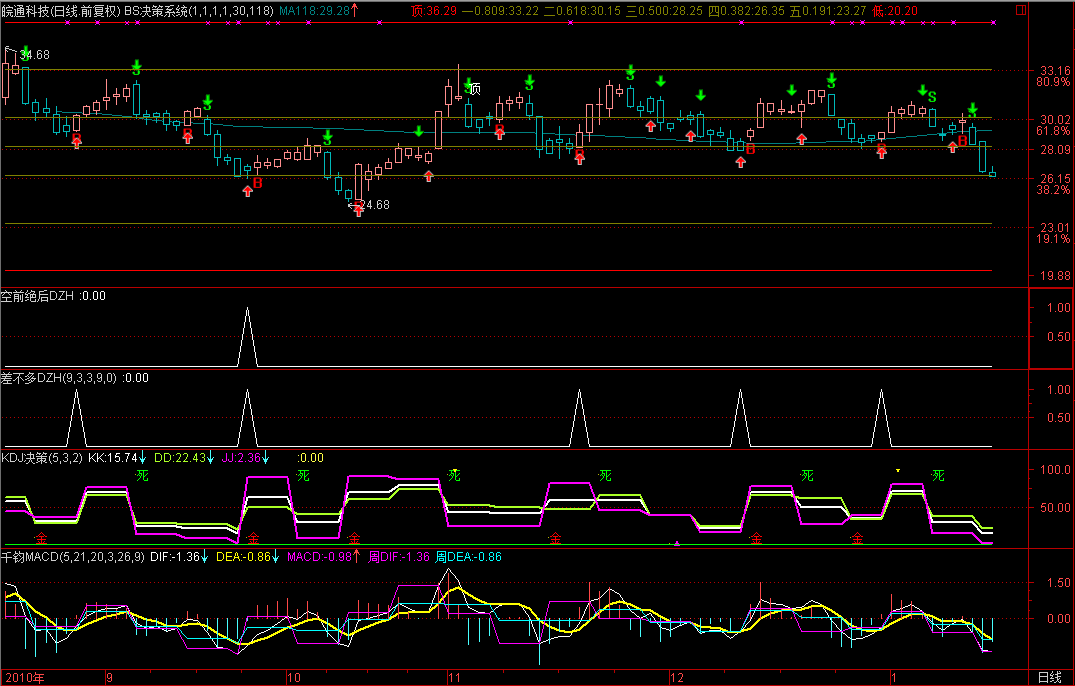Viewport: 1075px width, 686px height.
Task: Click the 61.8% level on the right axis
Action: coord(1053,131)
